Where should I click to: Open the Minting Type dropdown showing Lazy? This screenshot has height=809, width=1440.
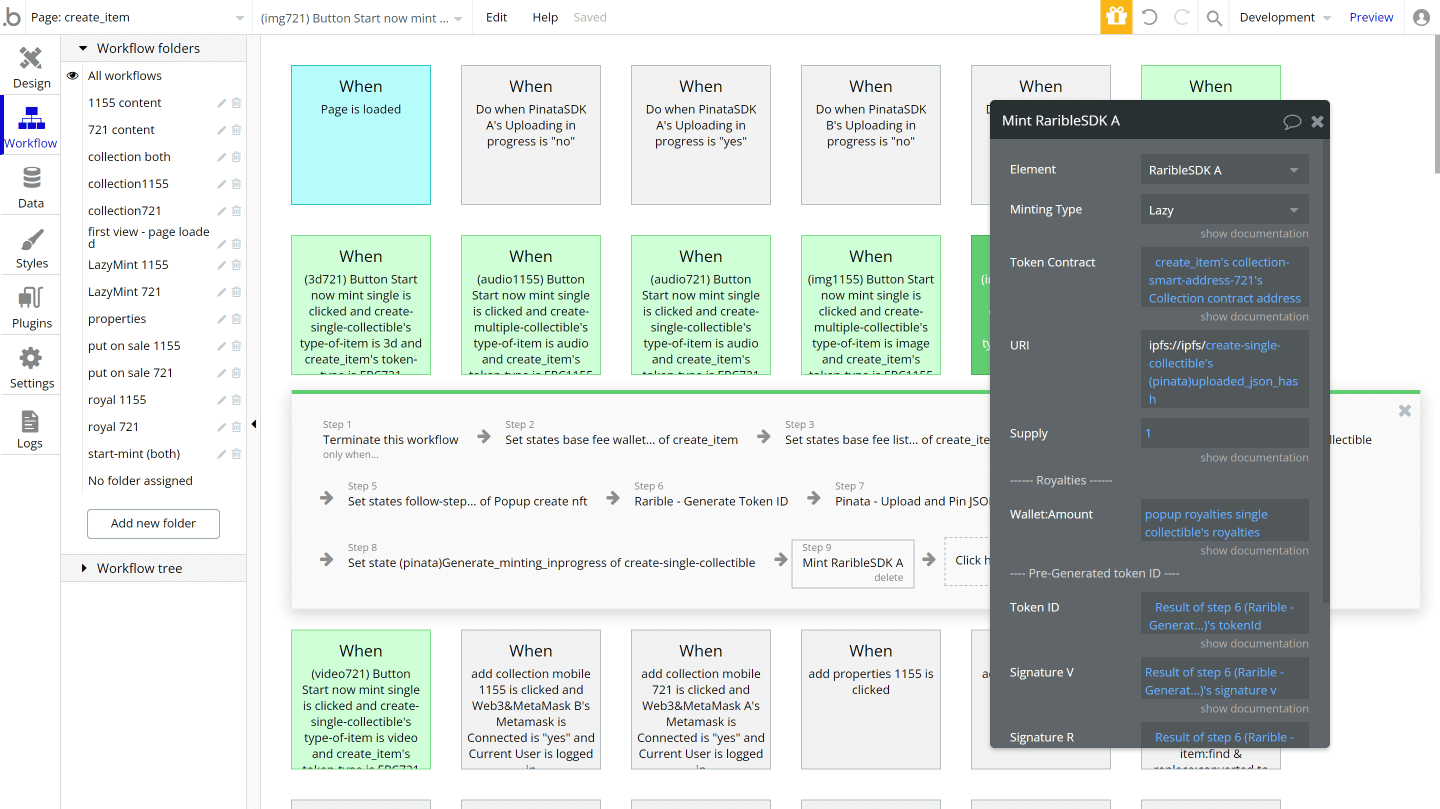[1224, 209]
